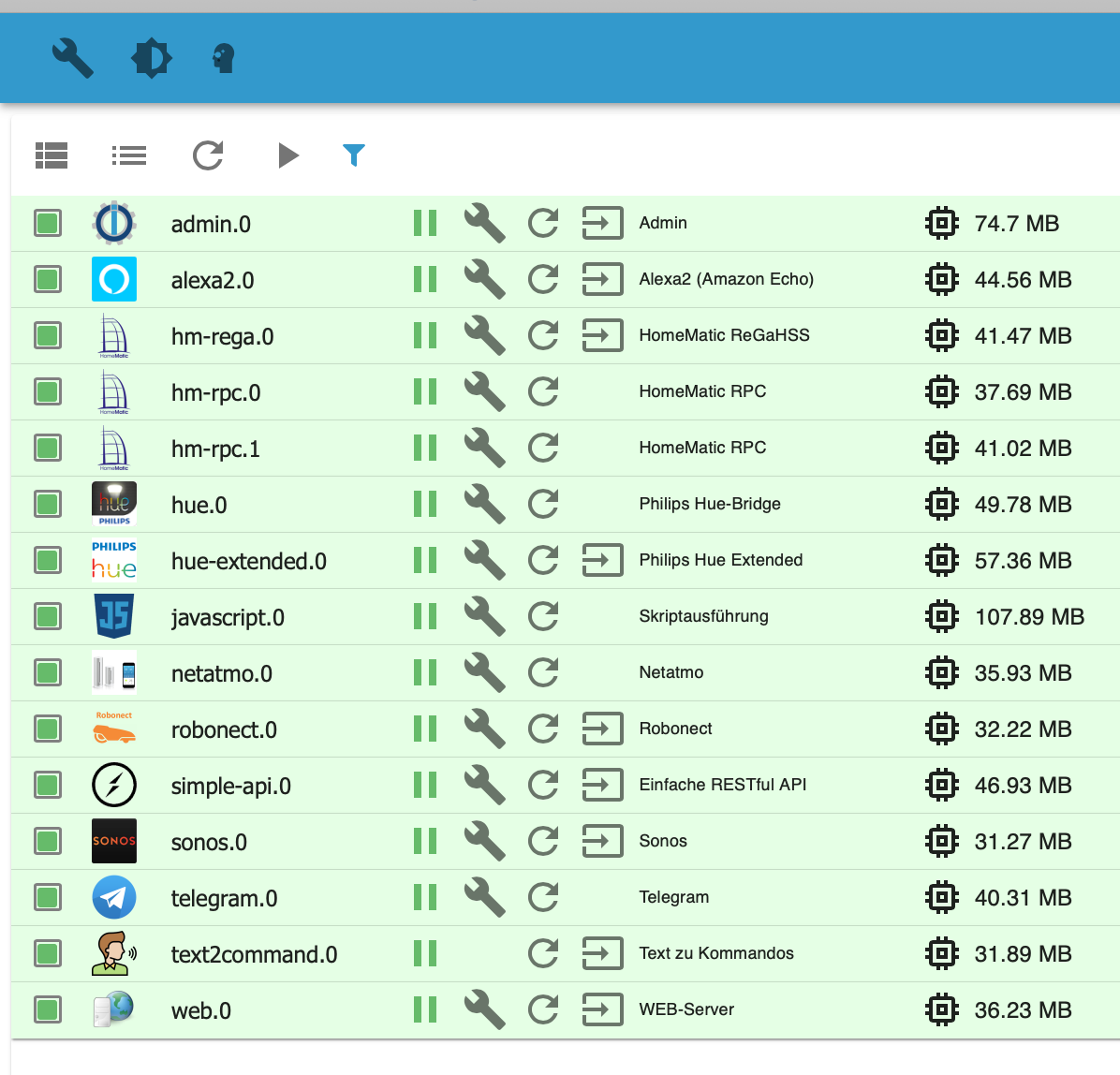Open sonos.0 link arrow icon
This screenshot has width=1120, height=1075.
coord(603,841)
